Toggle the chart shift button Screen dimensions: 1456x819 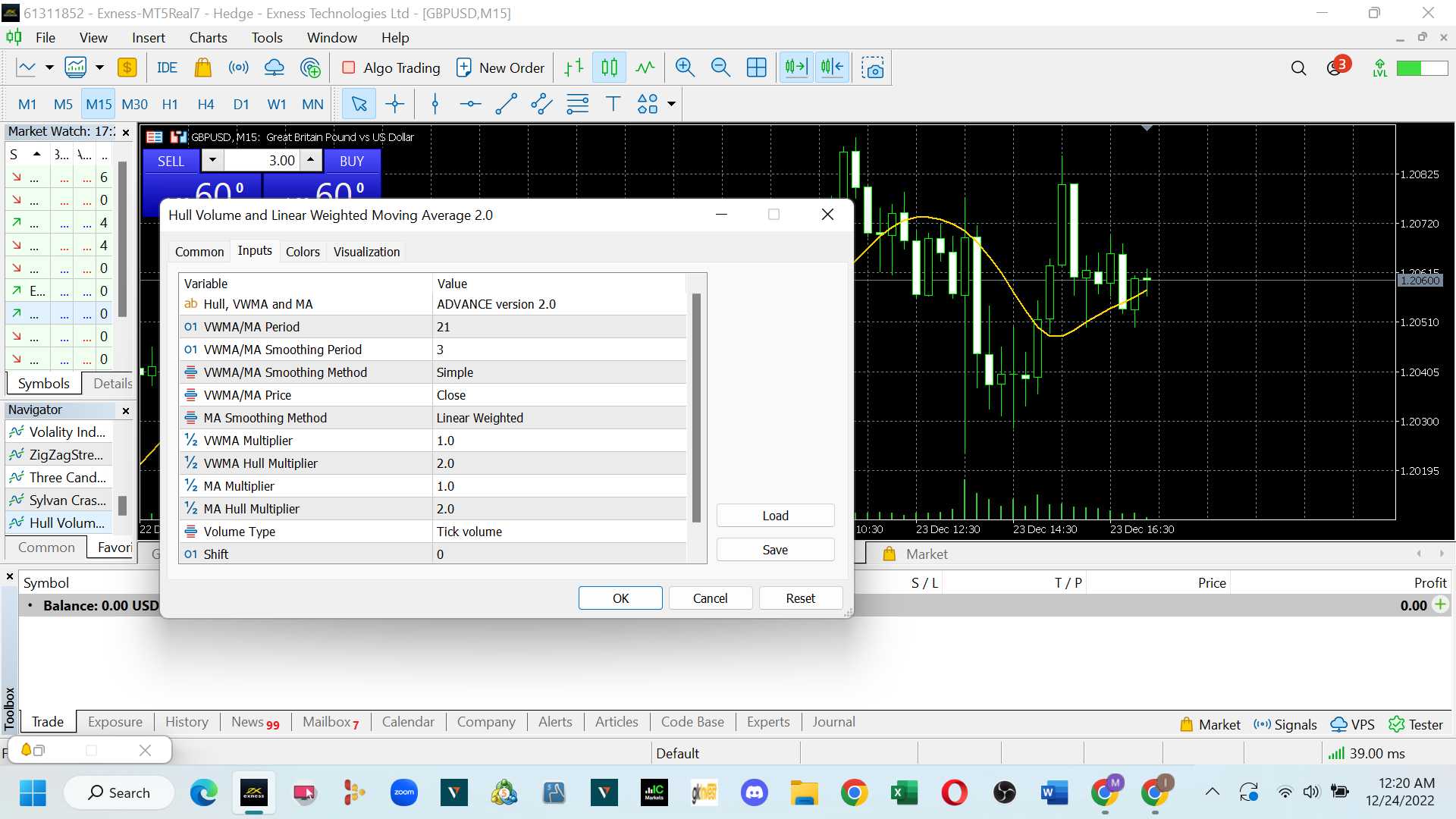click(832, 67)
